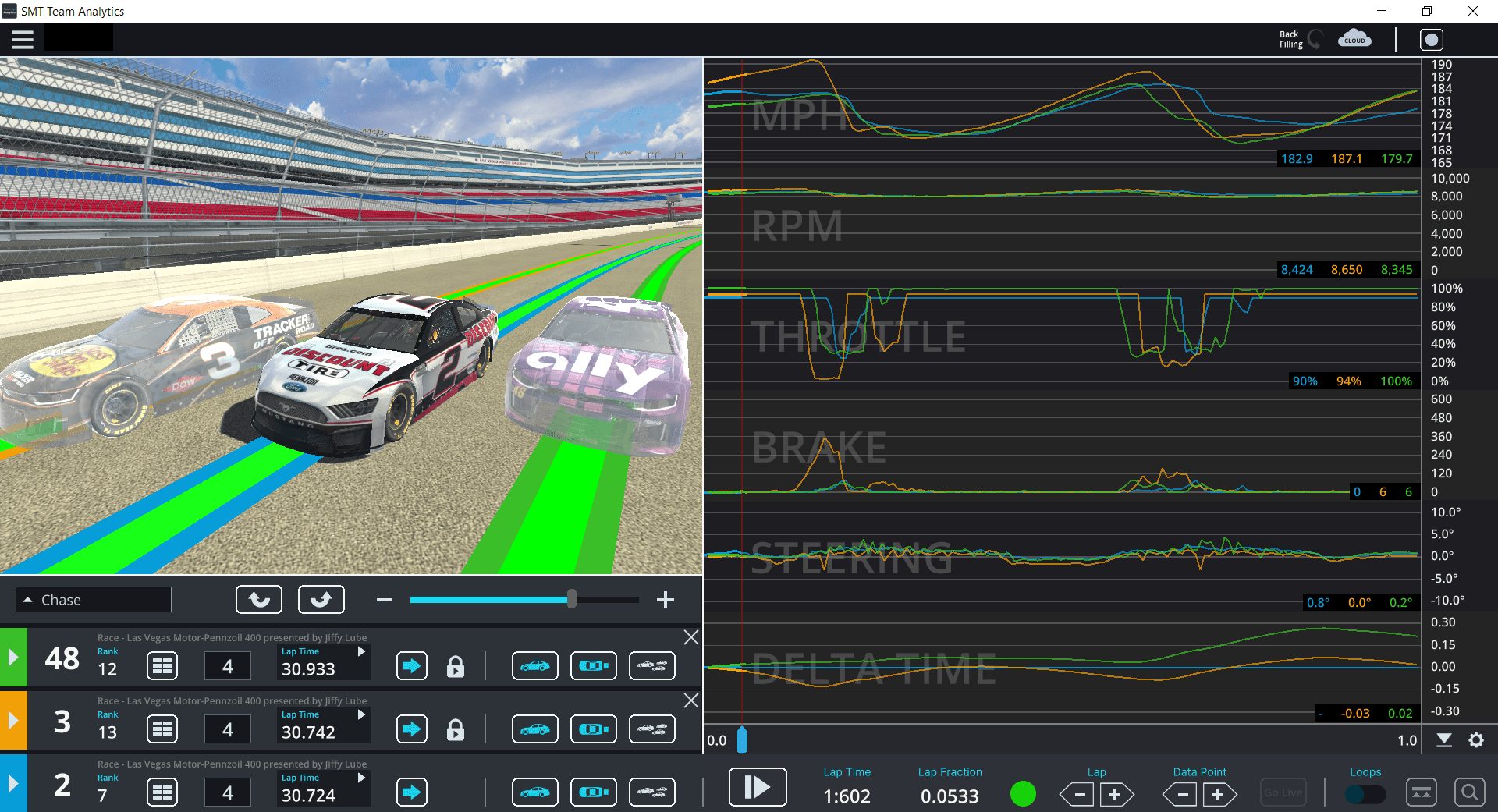Image resolution: width=1498 pixels, height=812 pixels.
Task: Increase Data Point with plus arrow
Action: pos(1219,795)
